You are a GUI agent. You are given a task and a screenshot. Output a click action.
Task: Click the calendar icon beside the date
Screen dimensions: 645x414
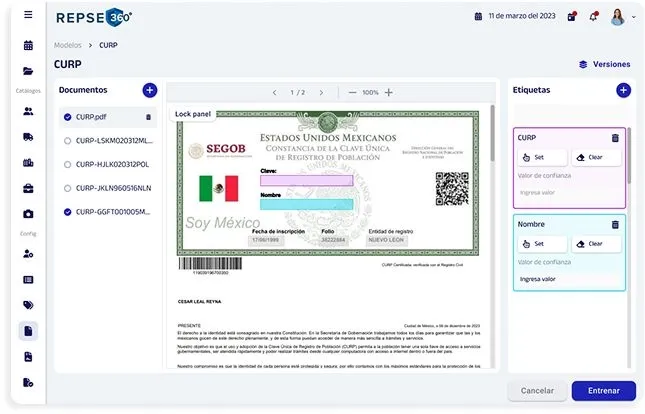coord(478,16)
